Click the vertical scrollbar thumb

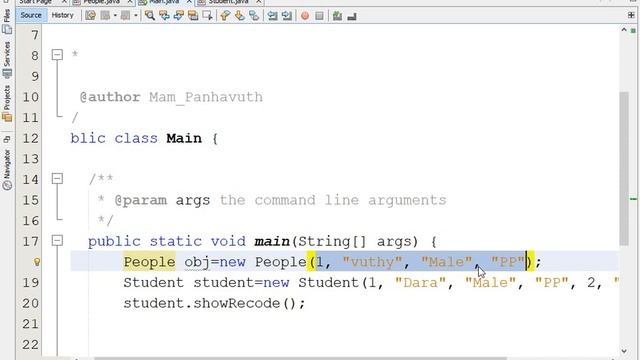(x=624, y=169)
